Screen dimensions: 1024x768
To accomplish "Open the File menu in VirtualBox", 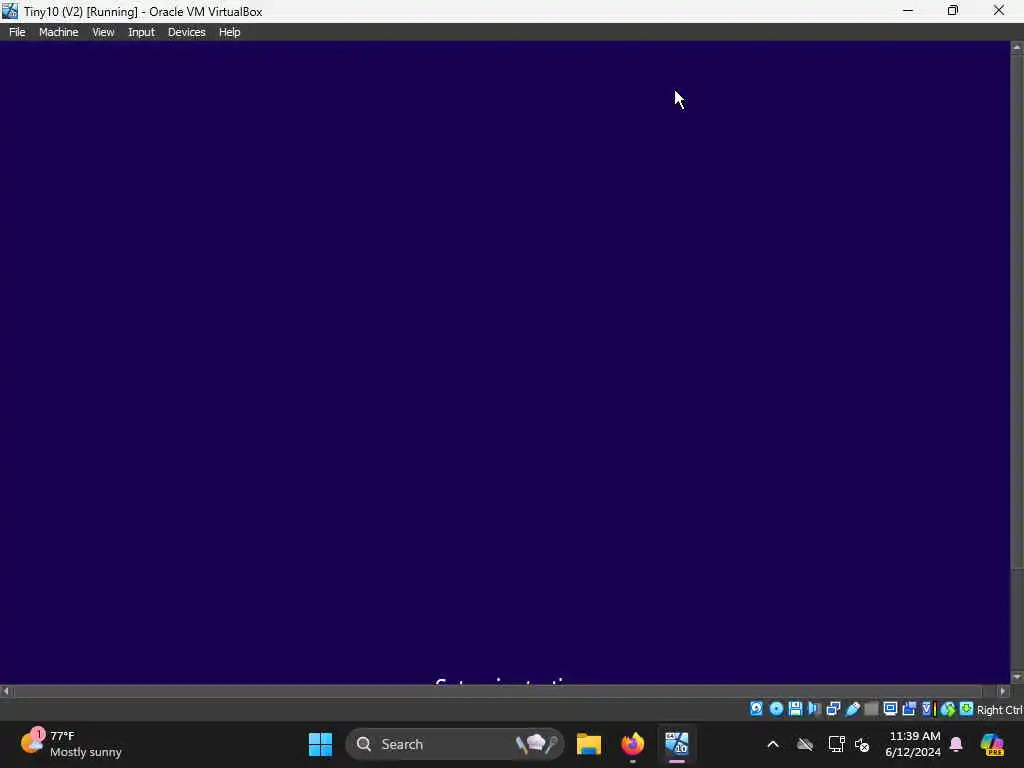I will click(17, 32).
